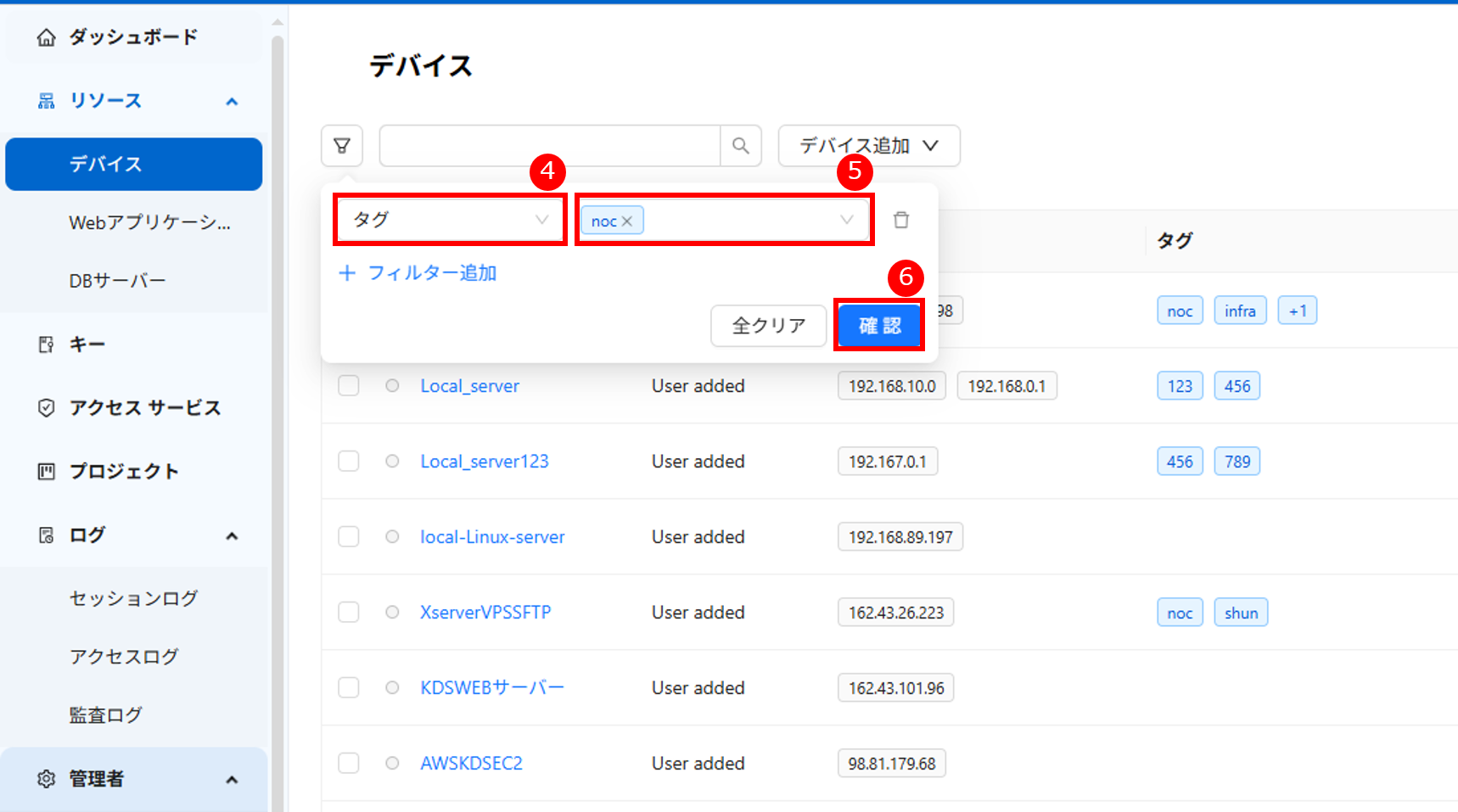Click into the device search field
1458x812 pixels.
coord(550,146)
